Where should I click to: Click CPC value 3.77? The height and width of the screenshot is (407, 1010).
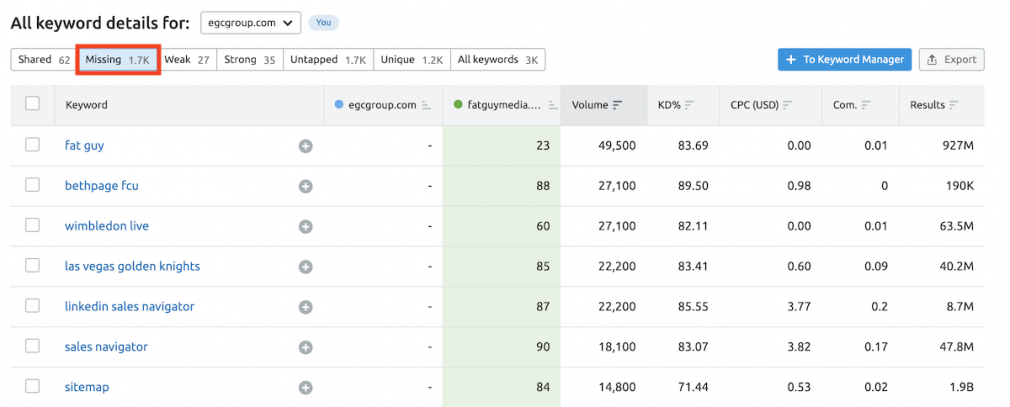tap(800, 307)
